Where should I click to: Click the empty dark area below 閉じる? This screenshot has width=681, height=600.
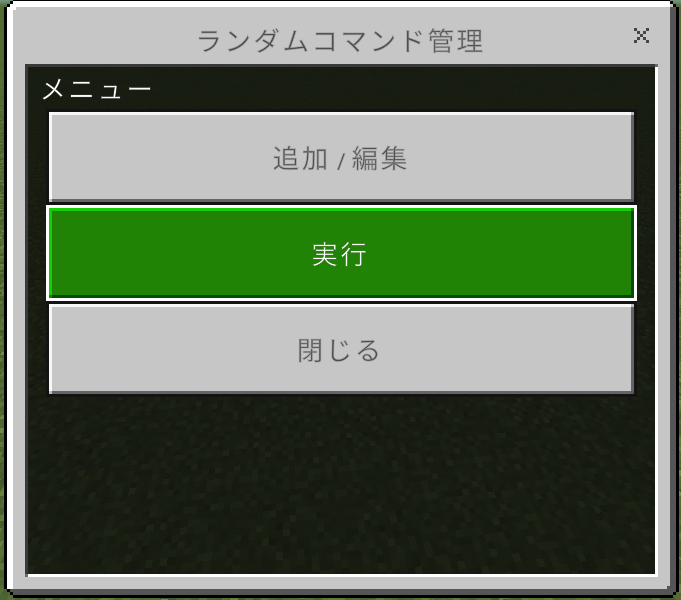coord(341,482)
